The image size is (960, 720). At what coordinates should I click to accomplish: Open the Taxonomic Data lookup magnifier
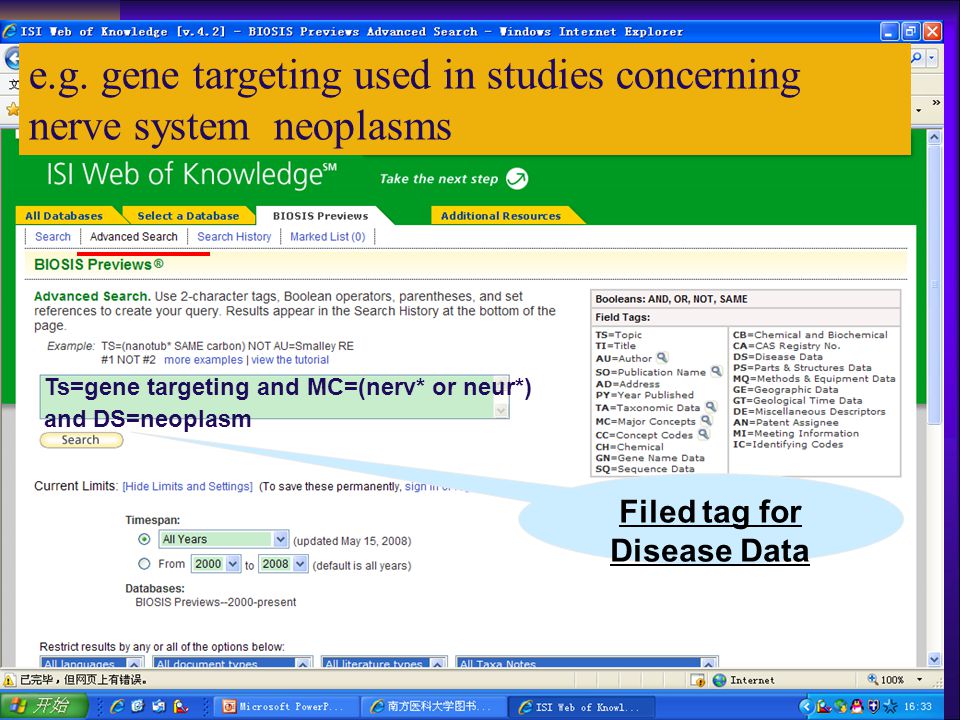710,407
